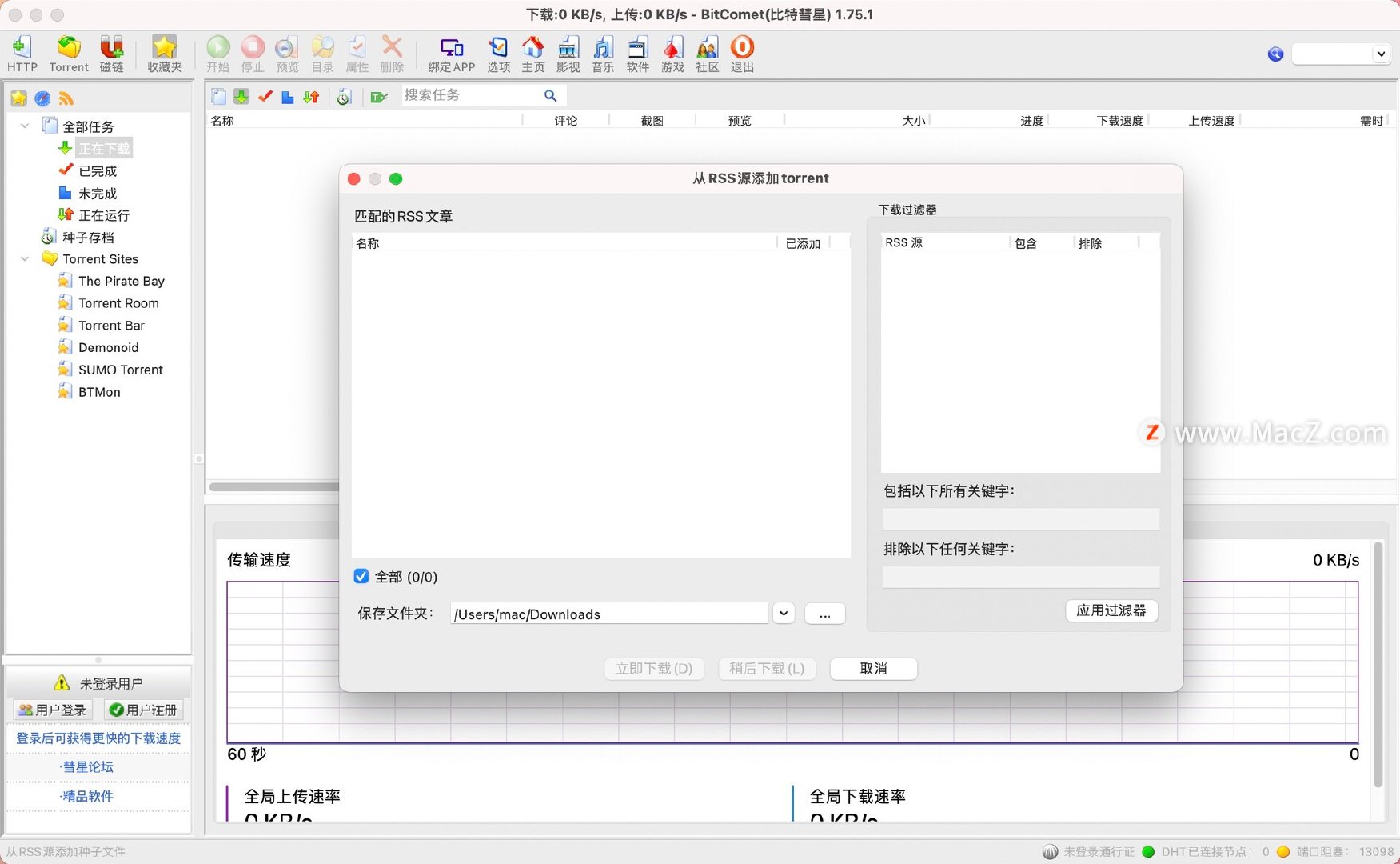Screen dimensions: 1400x864
Task: Click the red checkmark completed filter icon
Action: 265,97
